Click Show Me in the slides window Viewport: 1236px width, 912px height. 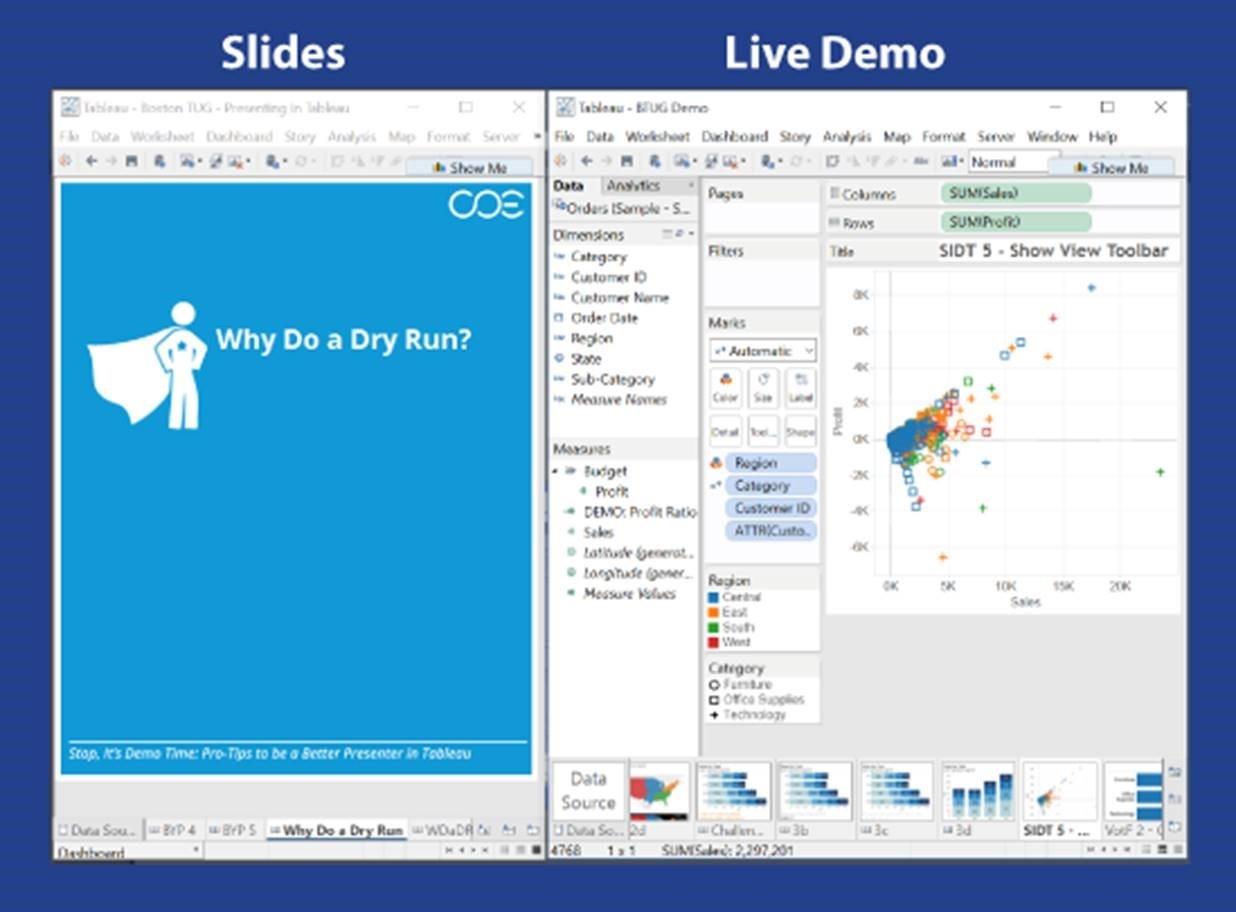[x=471, y=167]
